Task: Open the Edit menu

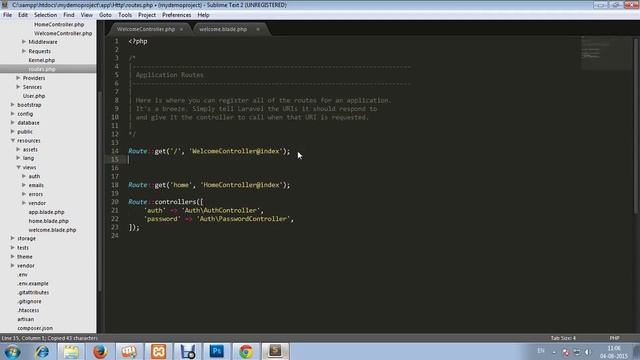Action: tap(23, 15)
